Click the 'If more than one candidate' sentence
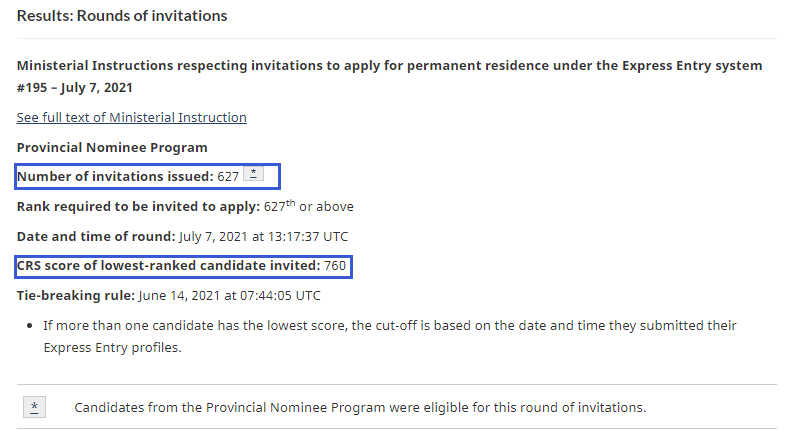 coord(390,337)
